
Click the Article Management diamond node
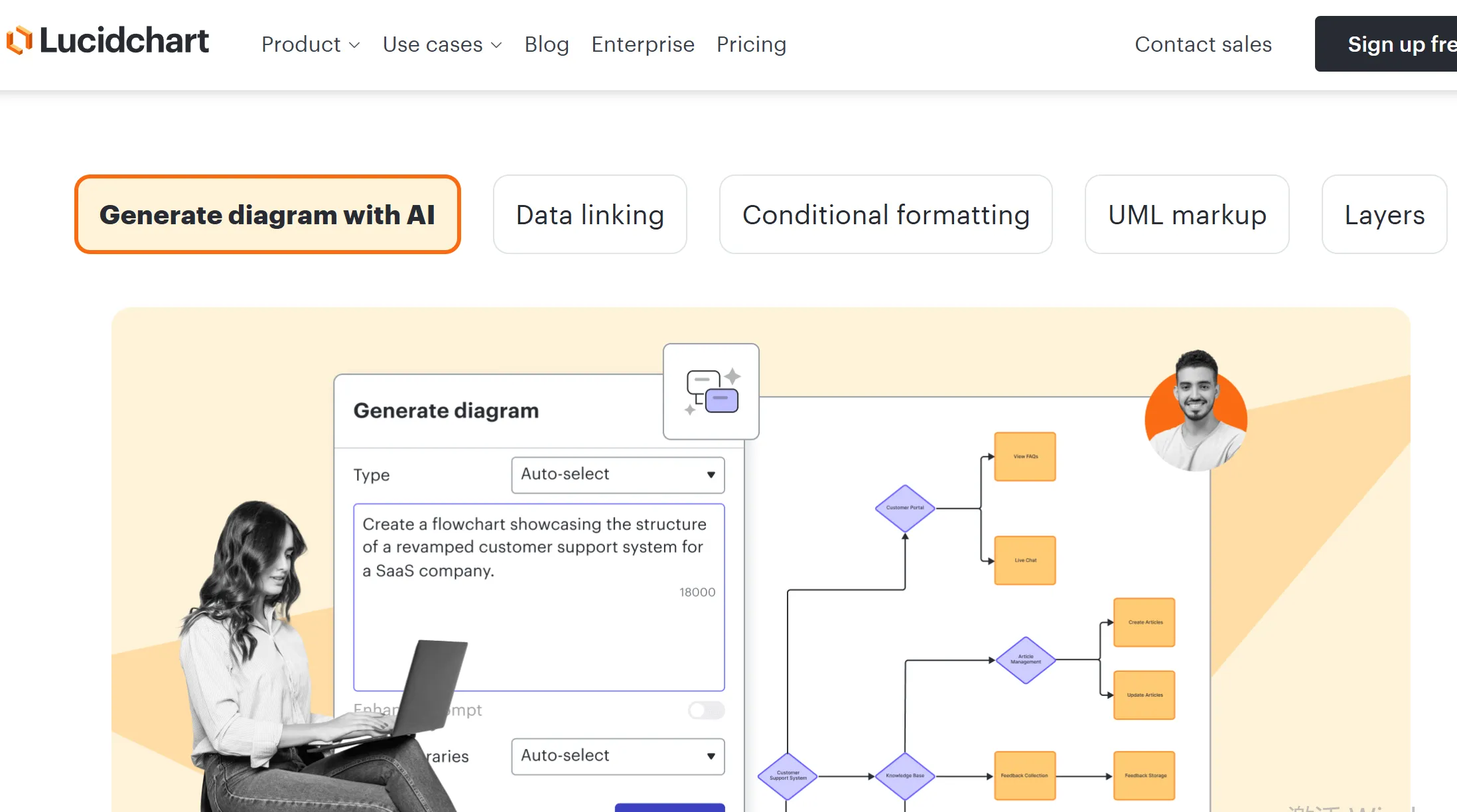(1026, 660)
